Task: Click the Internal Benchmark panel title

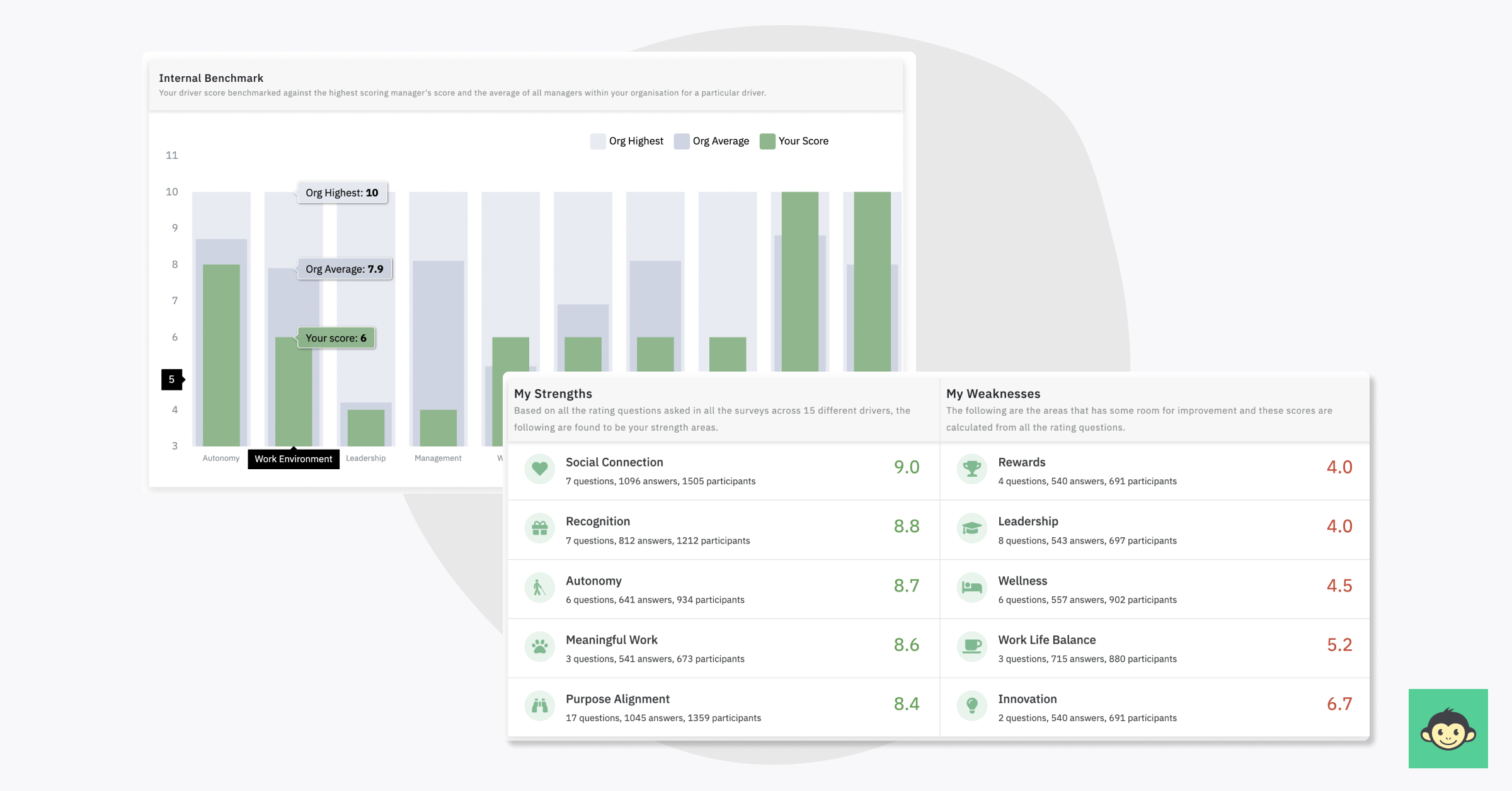Action: tap(211, 78)
